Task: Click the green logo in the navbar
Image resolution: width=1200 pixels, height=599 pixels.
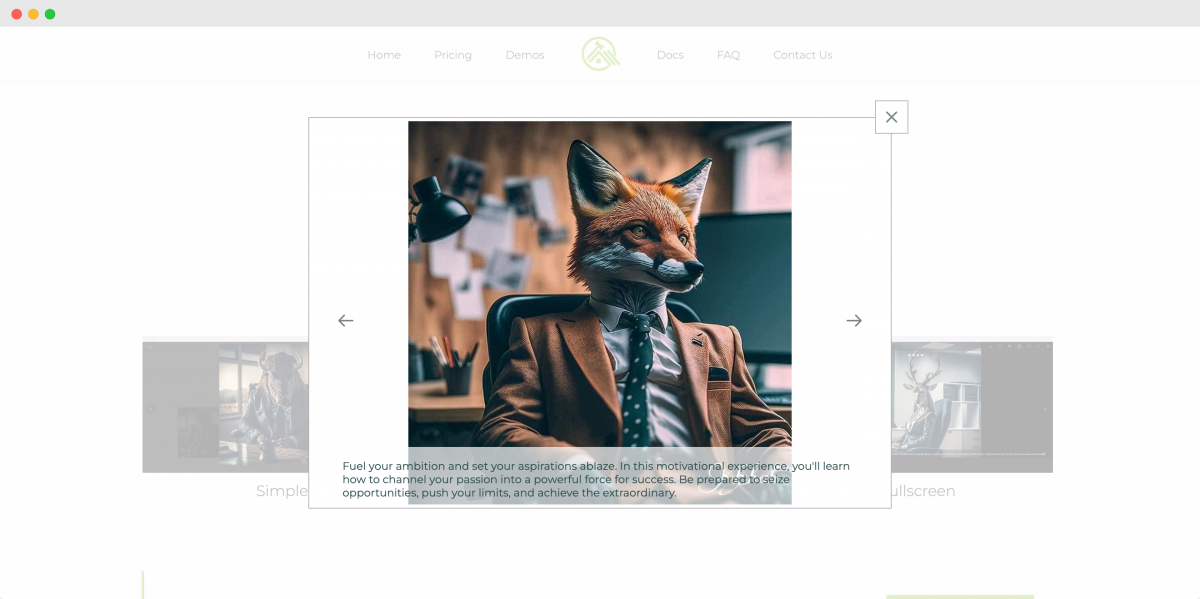Action: click(600, 54)
